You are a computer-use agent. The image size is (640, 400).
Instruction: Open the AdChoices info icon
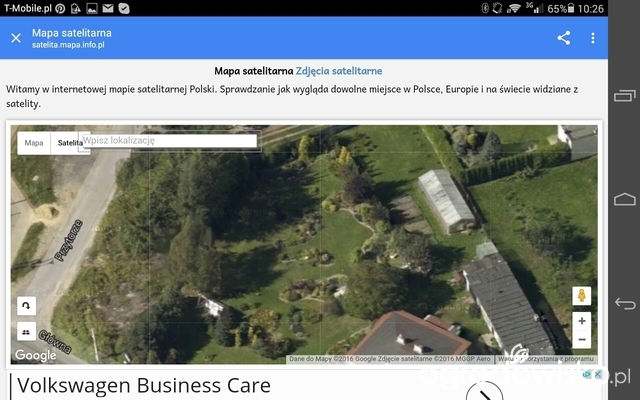587,374
